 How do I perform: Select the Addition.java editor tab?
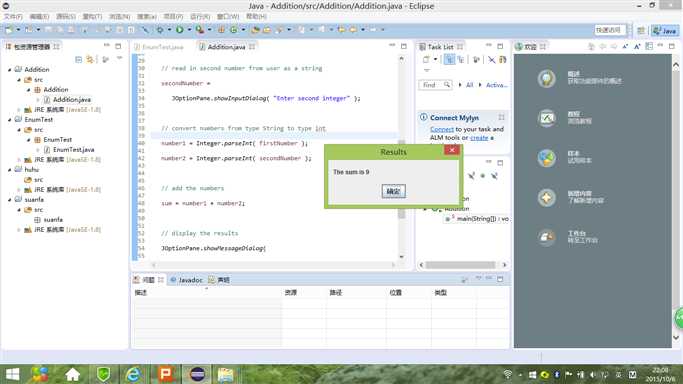coord(227,47)
